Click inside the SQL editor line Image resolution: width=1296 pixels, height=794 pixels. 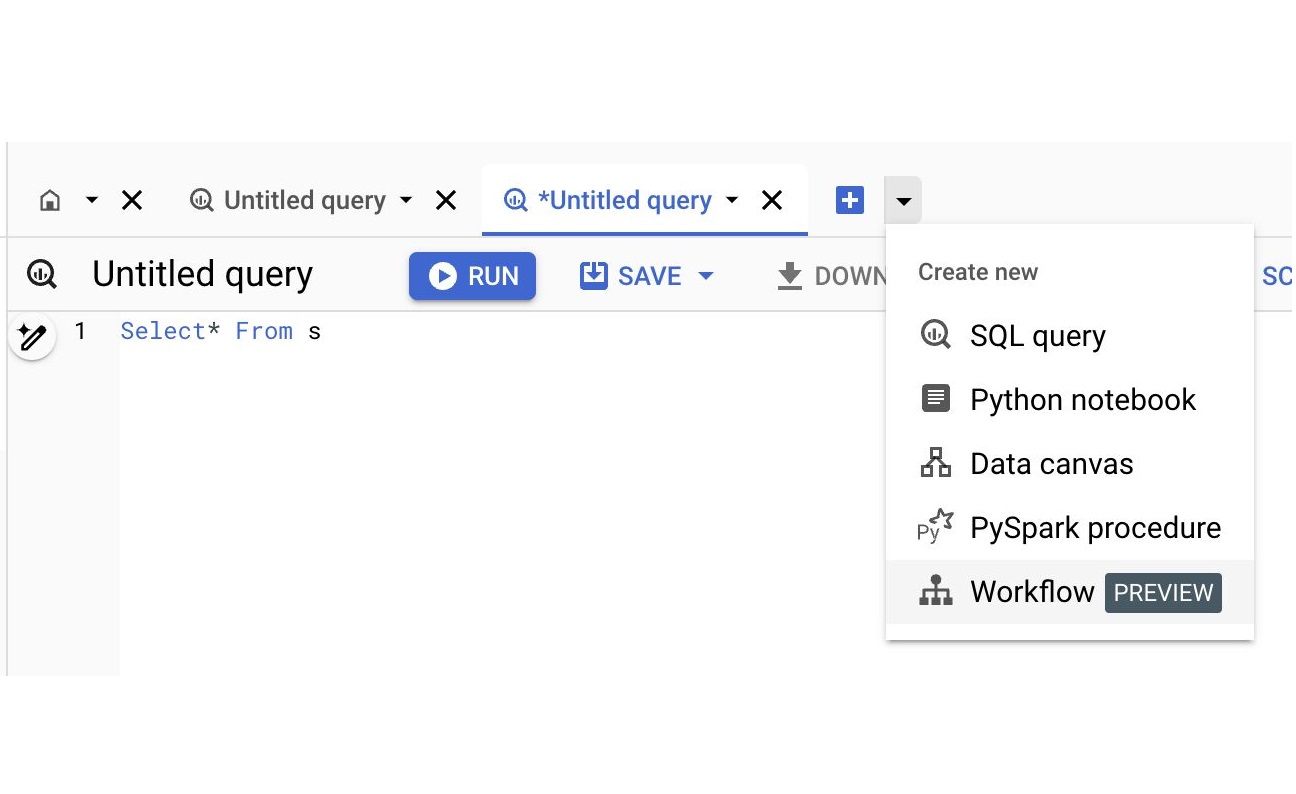pyautogui.click(x=220, y=331)
